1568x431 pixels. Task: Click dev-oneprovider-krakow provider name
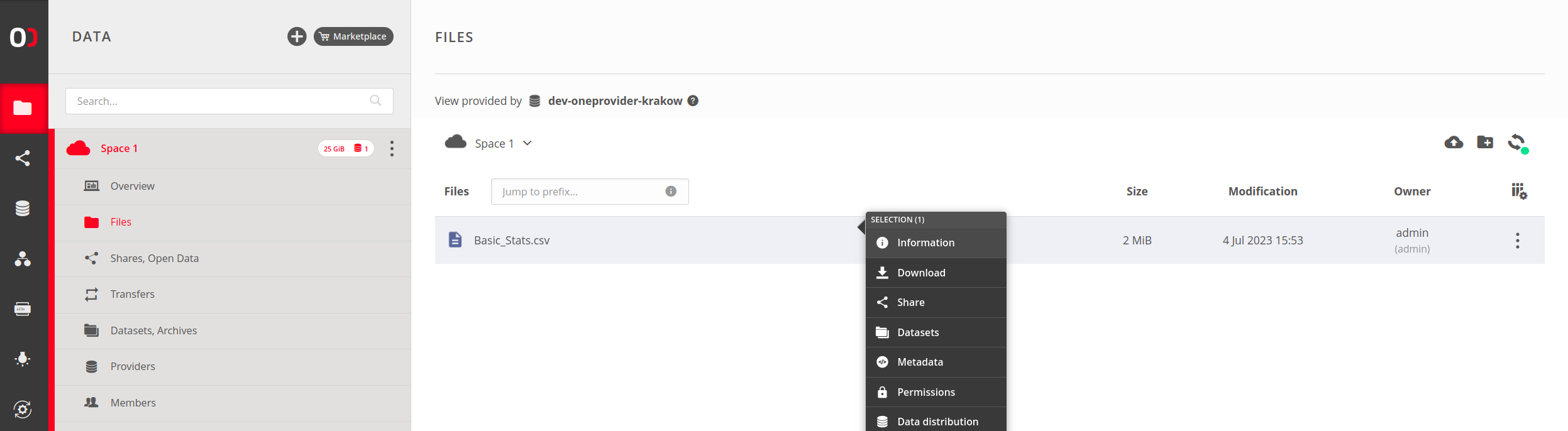615,101
